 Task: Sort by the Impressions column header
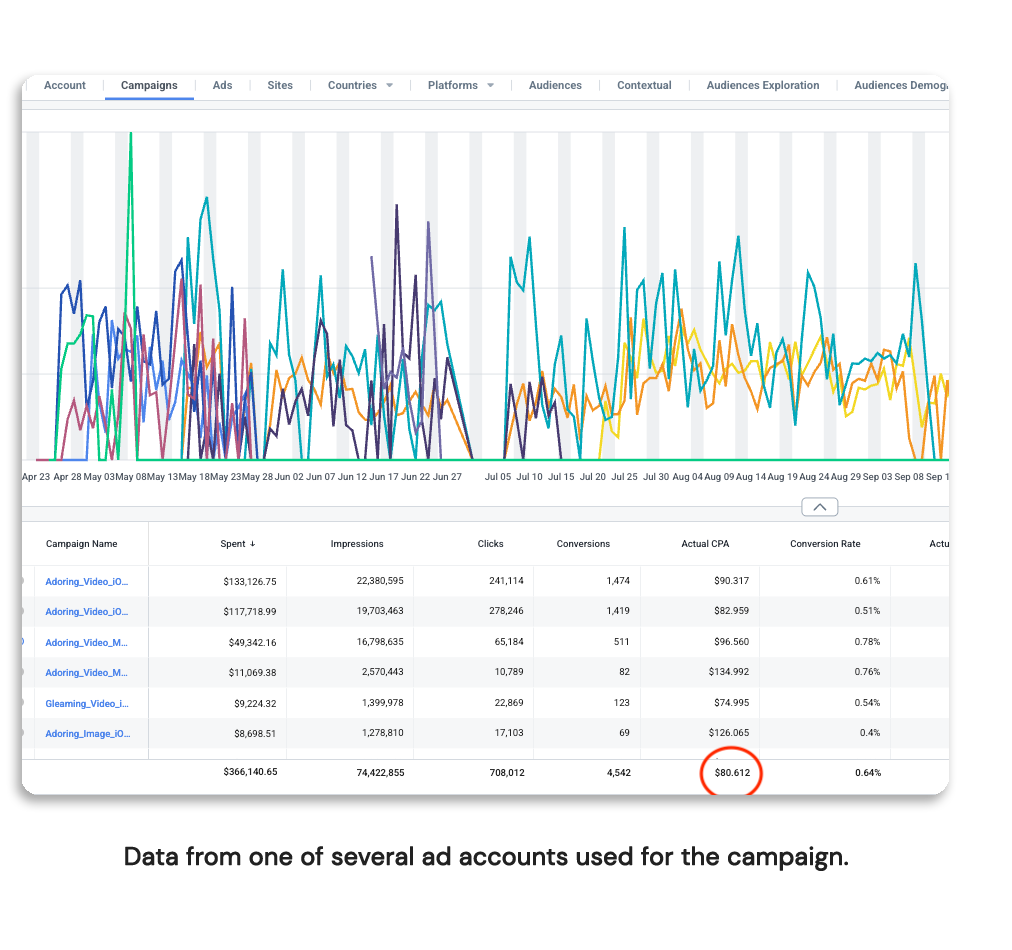pyautogui.click(x=357, y=544)
